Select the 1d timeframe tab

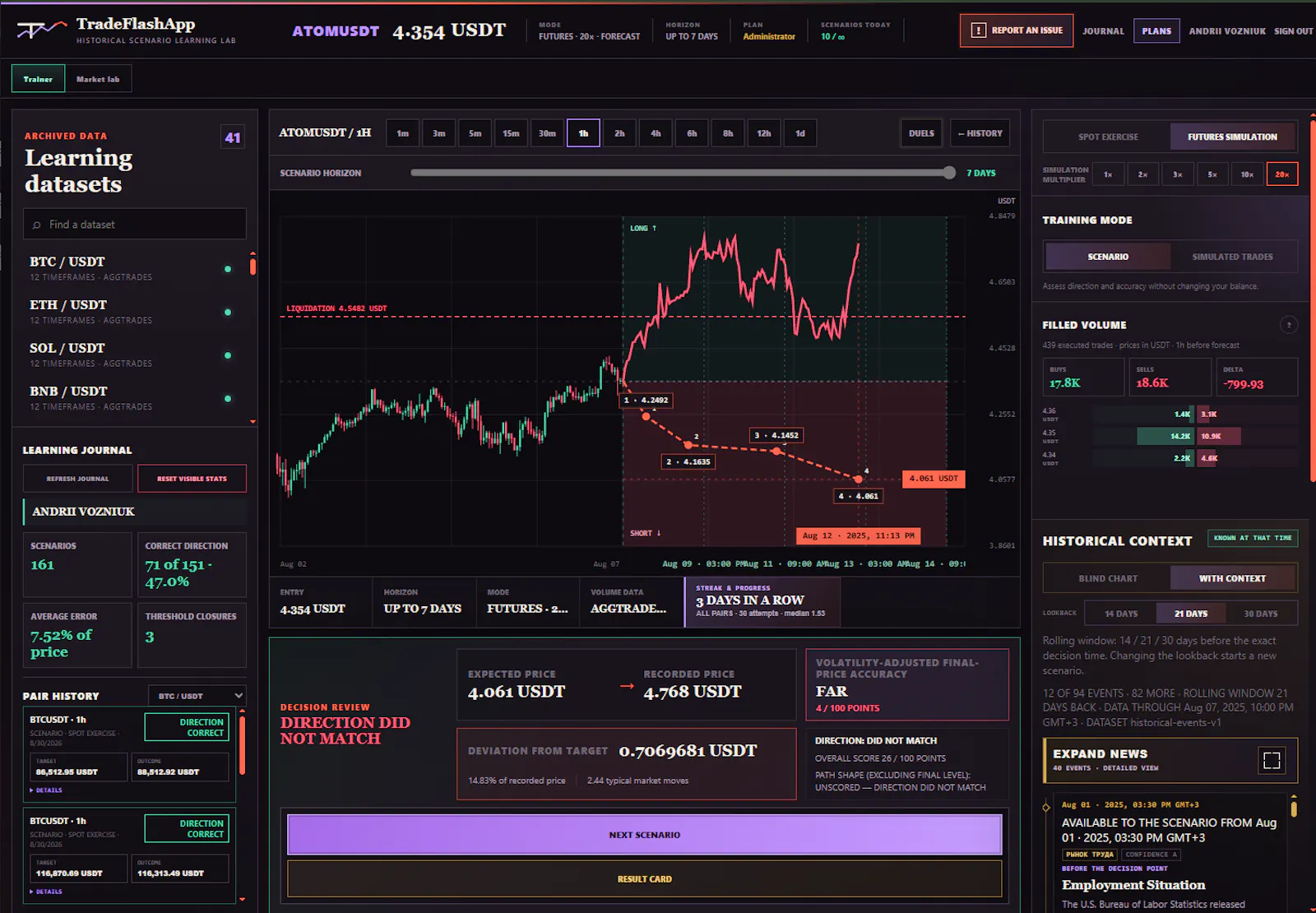tap(800, 133)
